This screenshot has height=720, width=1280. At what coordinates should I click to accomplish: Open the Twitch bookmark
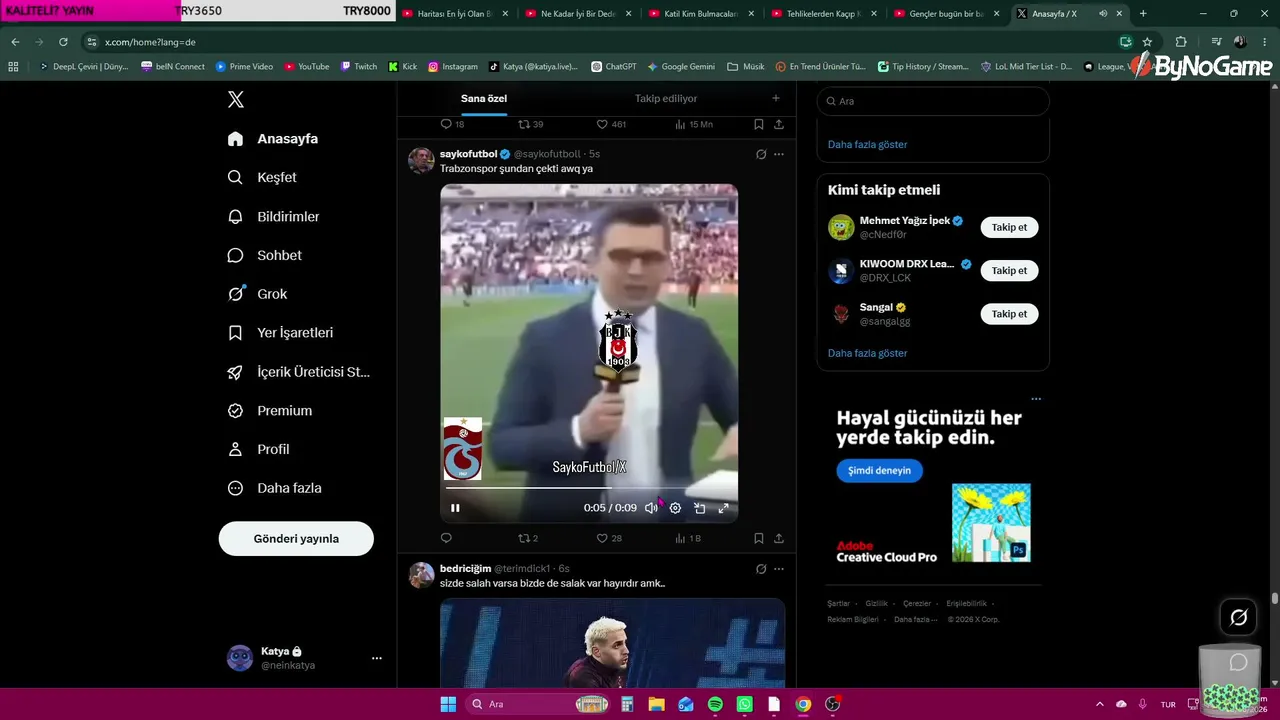(359, 66)
